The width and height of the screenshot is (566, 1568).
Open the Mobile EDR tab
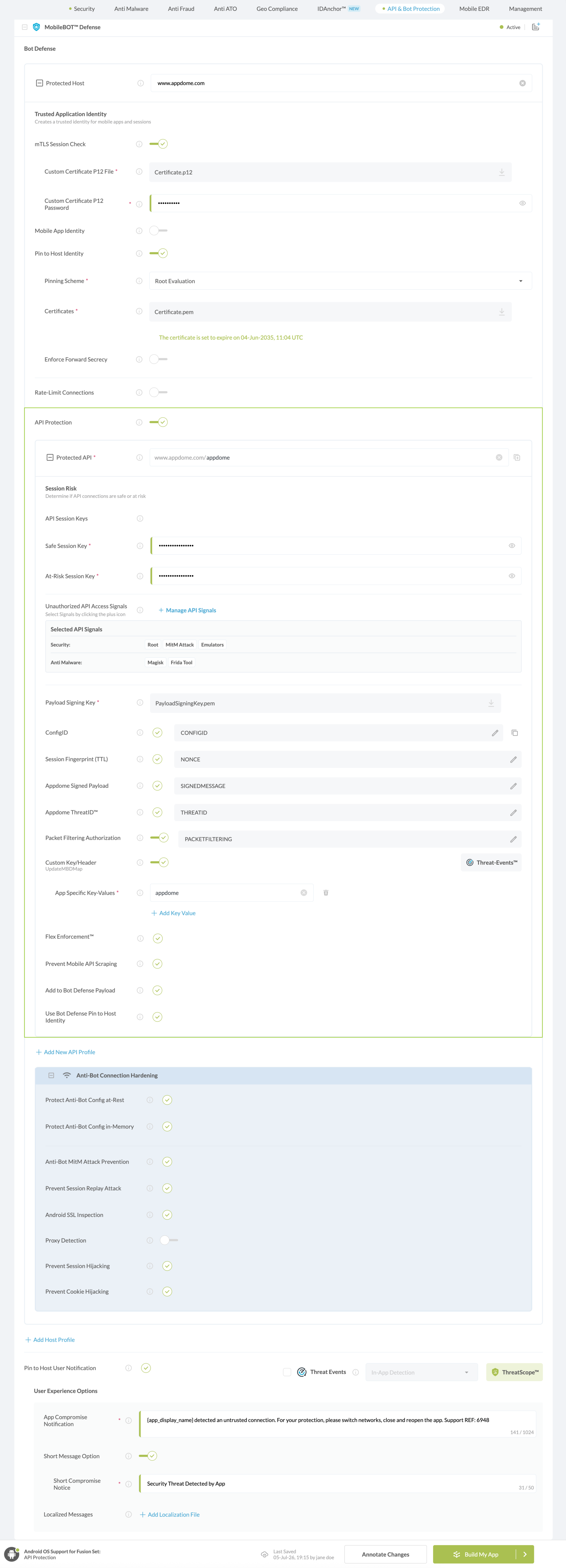tap(474, 9)
